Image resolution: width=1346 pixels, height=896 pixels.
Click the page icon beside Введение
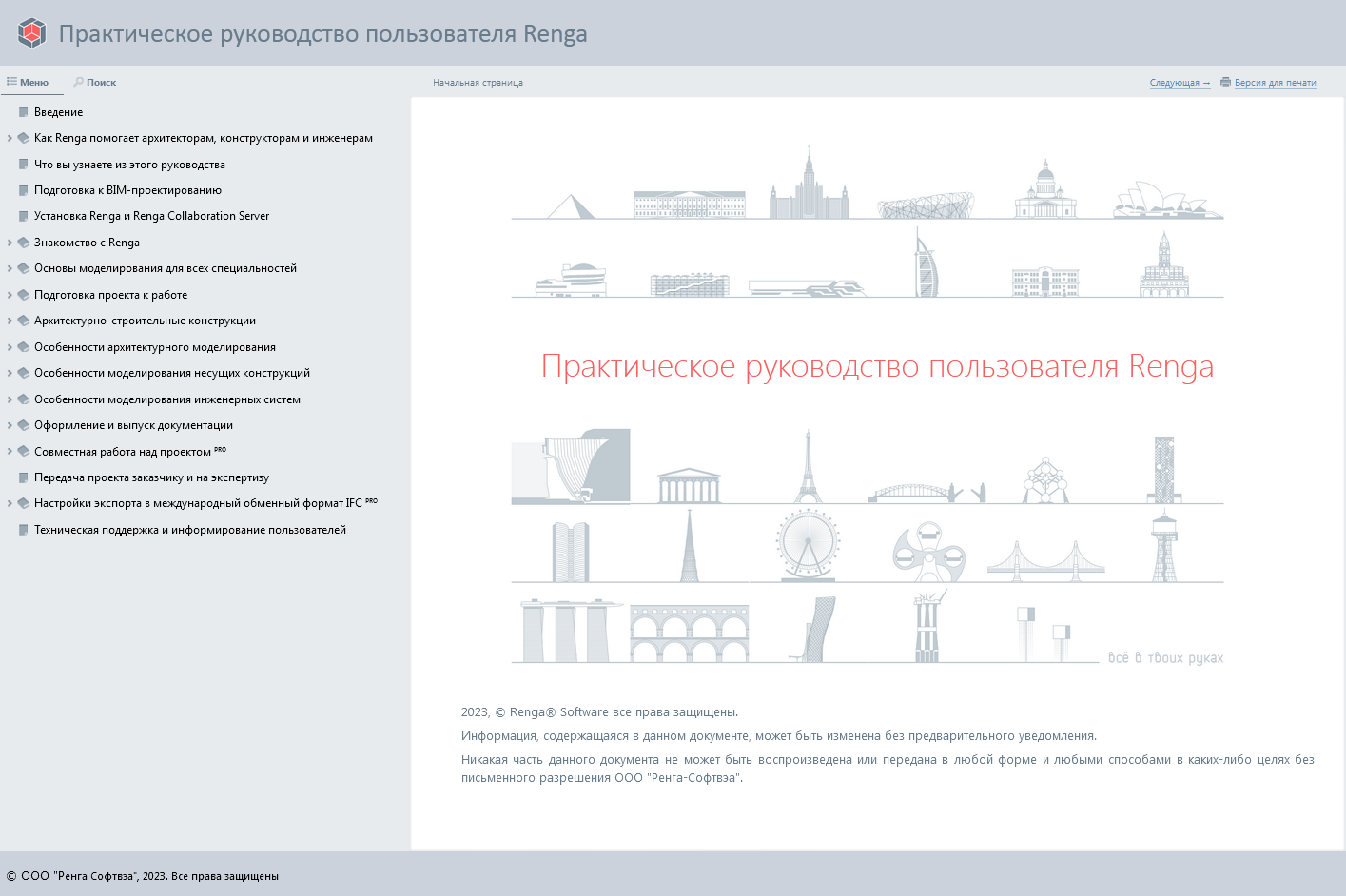[x=24, y=112]
